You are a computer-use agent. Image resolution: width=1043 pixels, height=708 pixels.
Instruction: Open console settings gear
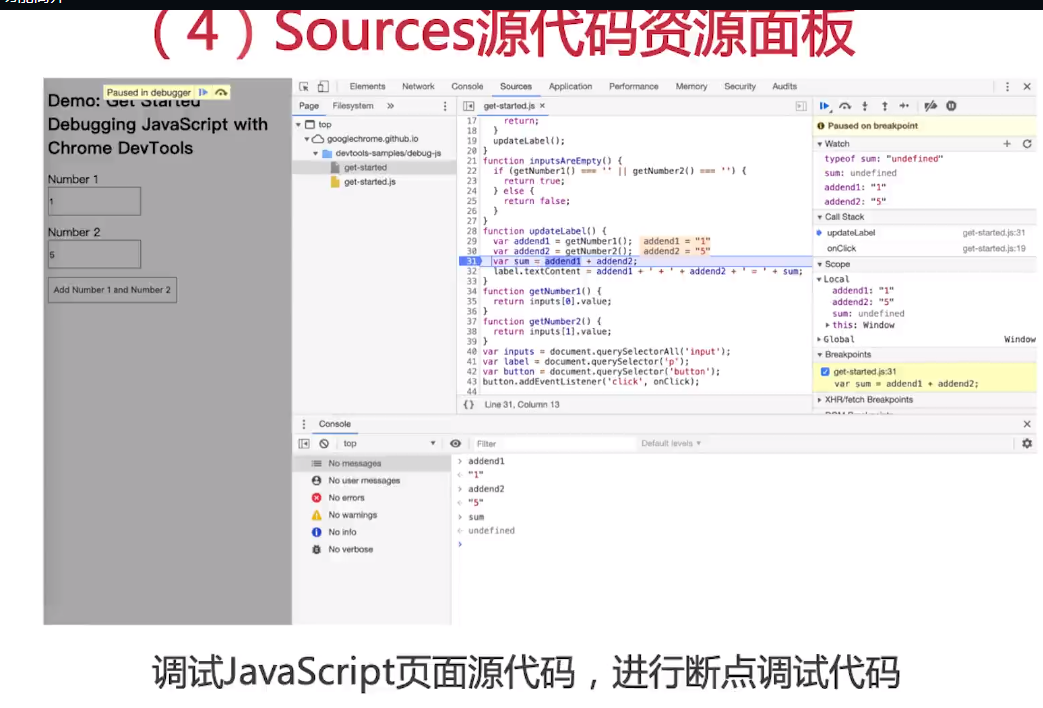pyautogui.click(x=1027, y=443)
